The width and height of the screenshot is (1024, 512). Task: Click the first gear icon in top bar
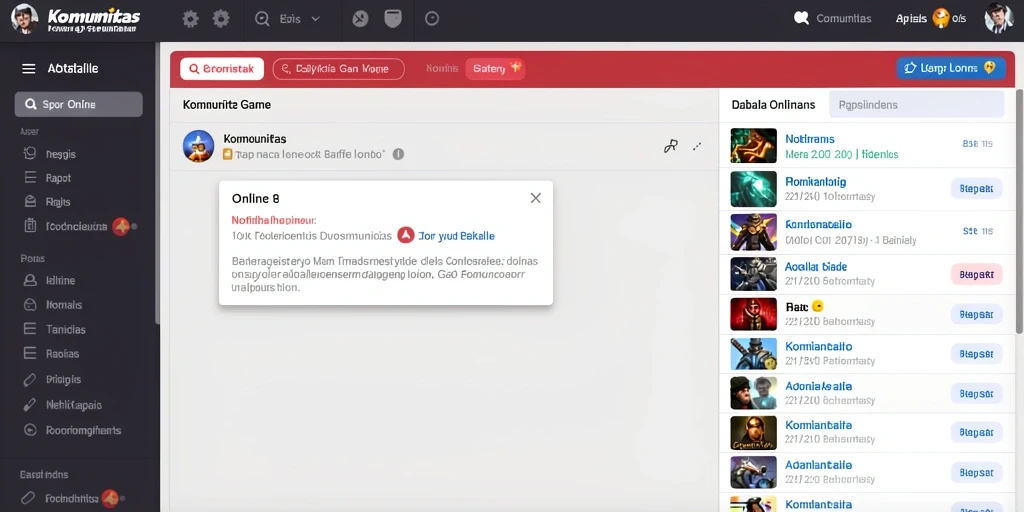(190, 19)
